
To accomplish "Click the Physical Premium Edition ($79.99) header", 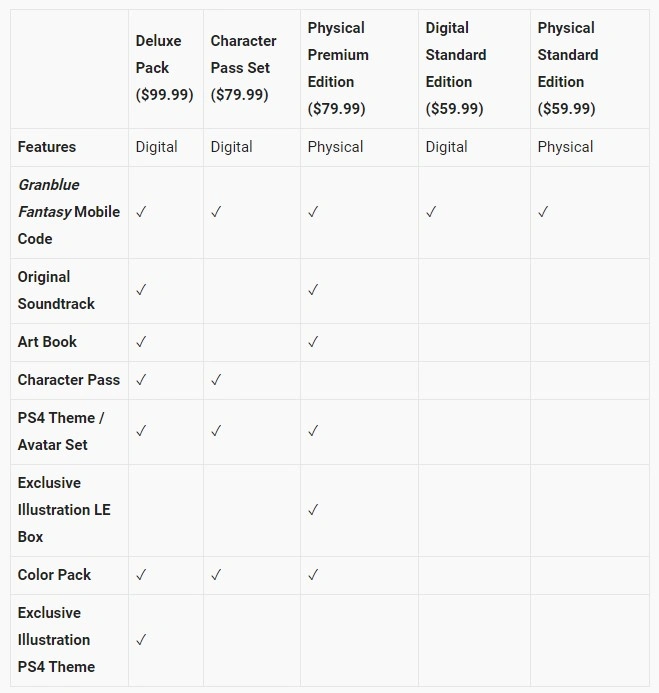I will pyautogui.click(x=338, y=68).
